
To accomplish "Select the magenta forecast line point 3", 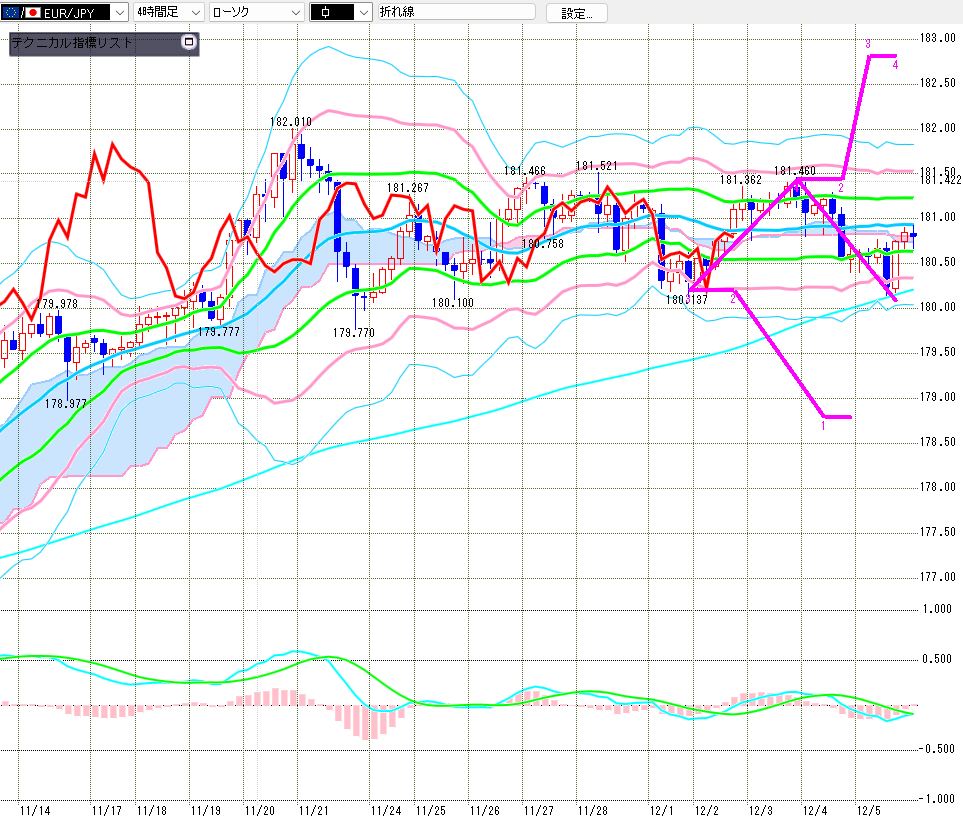I will pos(867,43).
